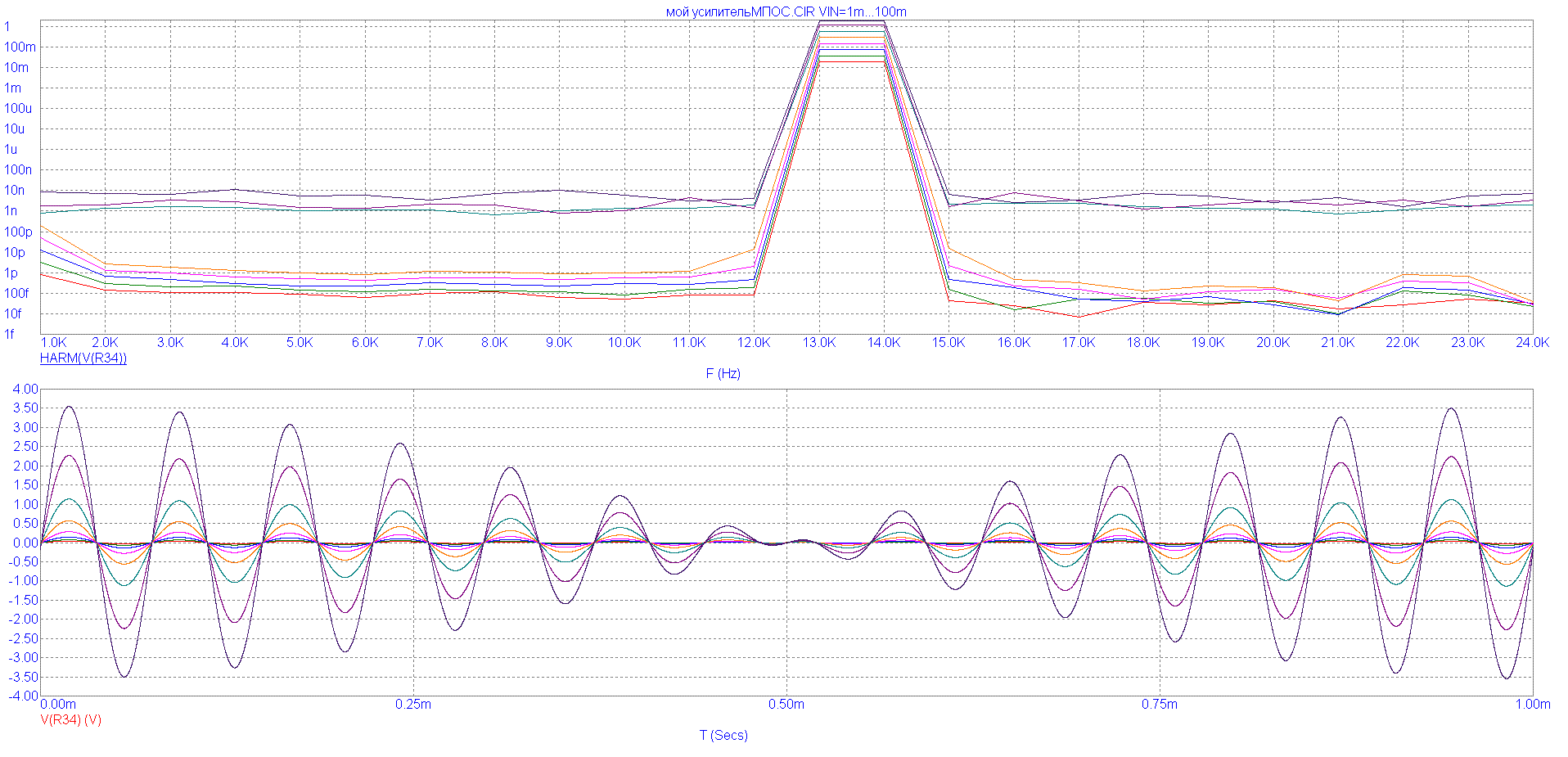The image size is (1568, 757).
Task: Click the 10u amplitude tick label
Action: [14, 128]
